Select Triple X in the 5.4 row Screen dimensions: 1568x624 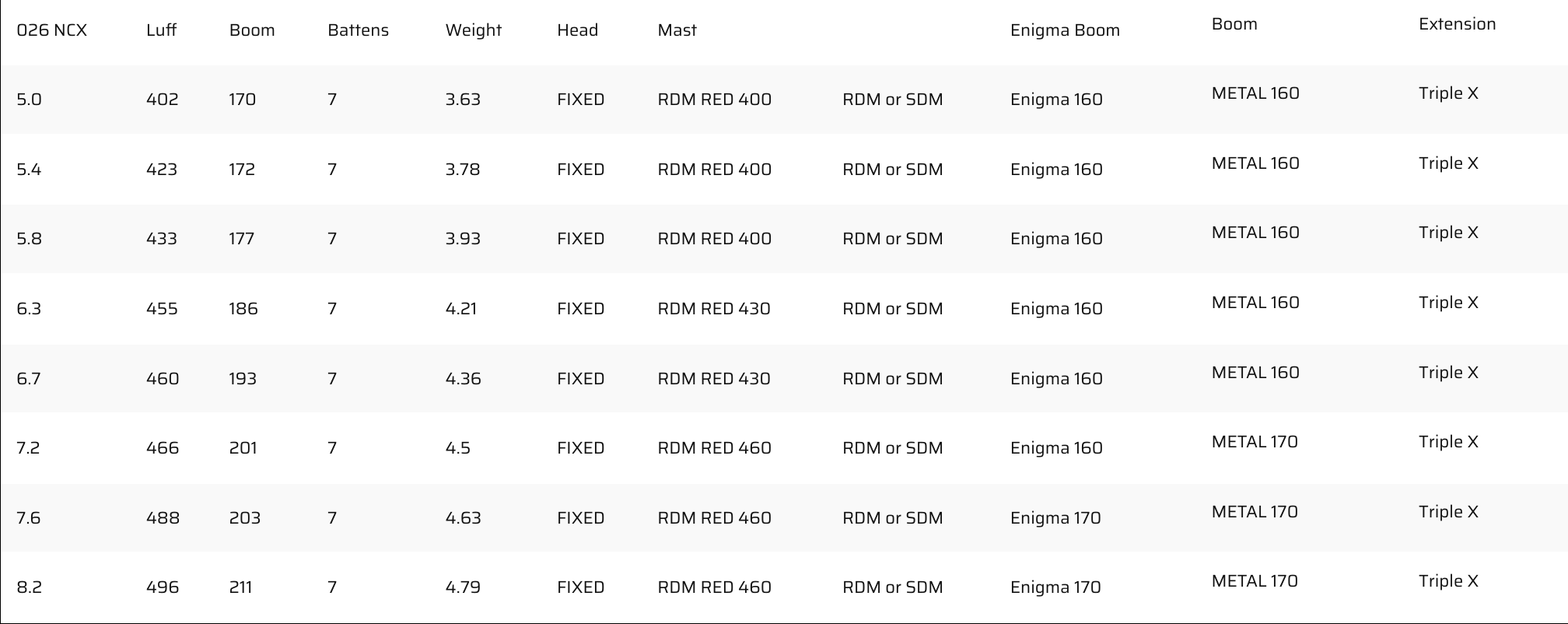click(x=1448, y=163)
